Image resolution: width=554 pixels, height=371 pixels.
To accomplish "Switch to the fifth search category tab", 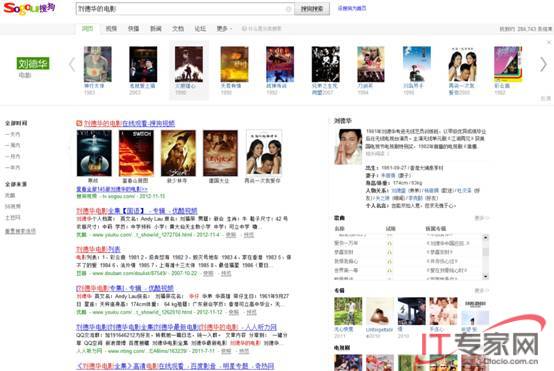I will tap(178, 29).
